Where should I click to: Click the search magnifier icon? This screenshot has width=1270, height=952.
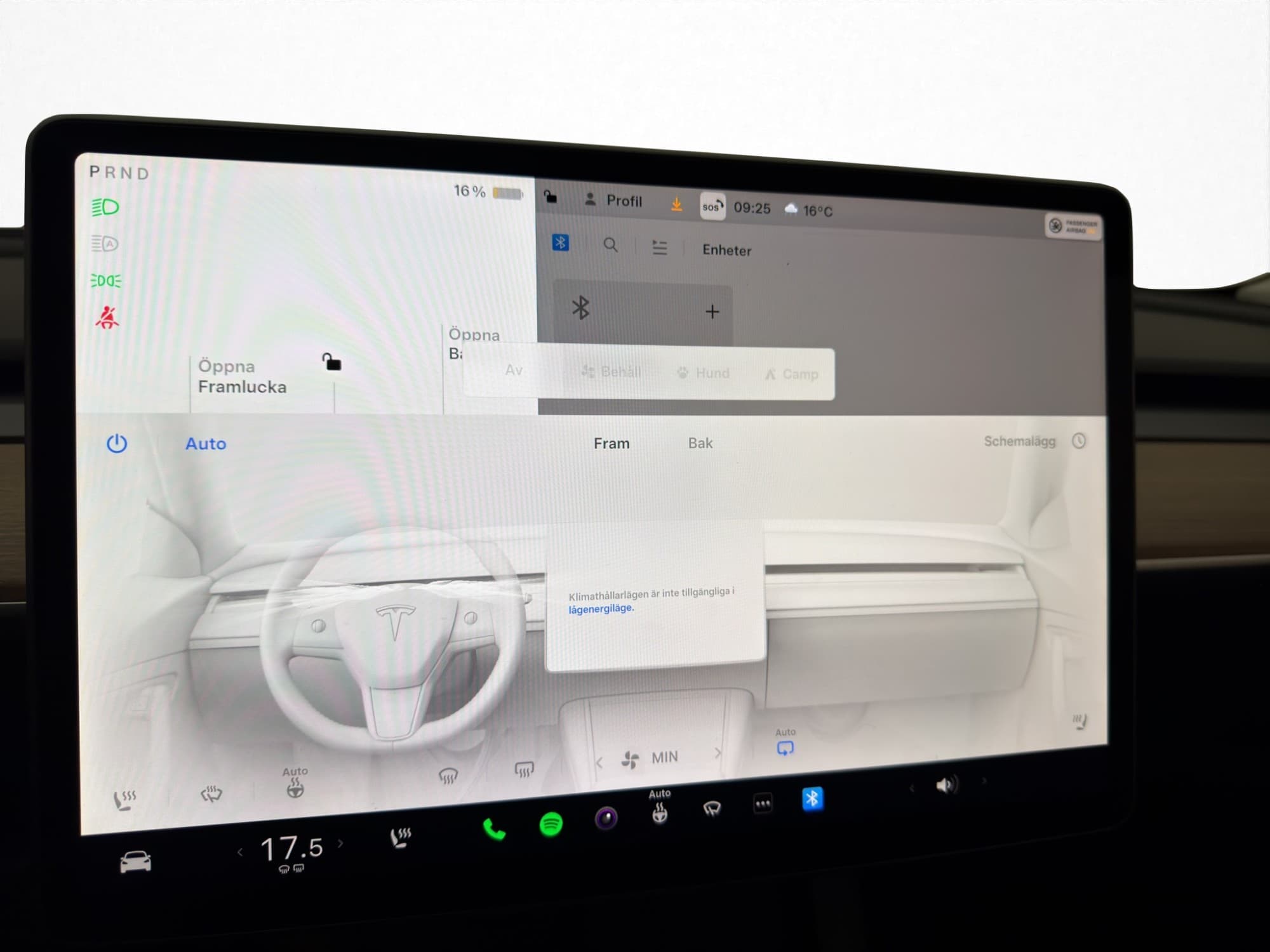(610, 245)
